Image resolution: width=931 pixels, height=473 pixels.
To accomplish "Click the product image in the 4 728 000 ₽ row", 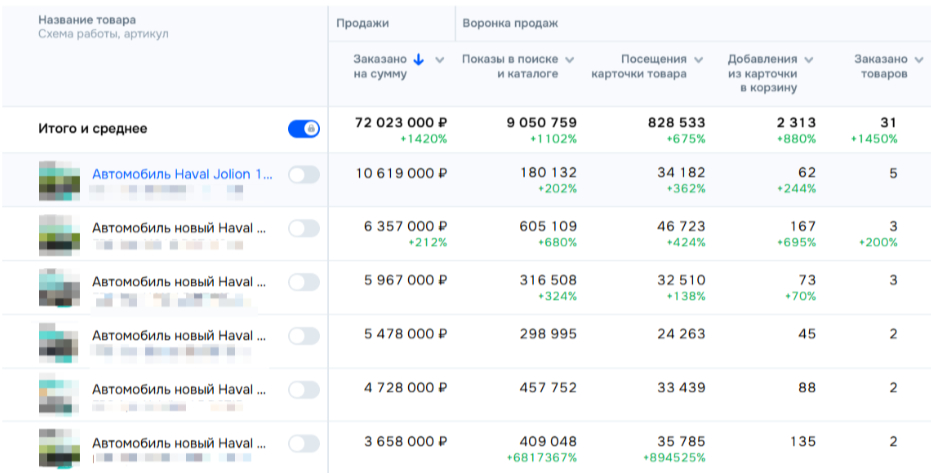I will coord(59,394).
